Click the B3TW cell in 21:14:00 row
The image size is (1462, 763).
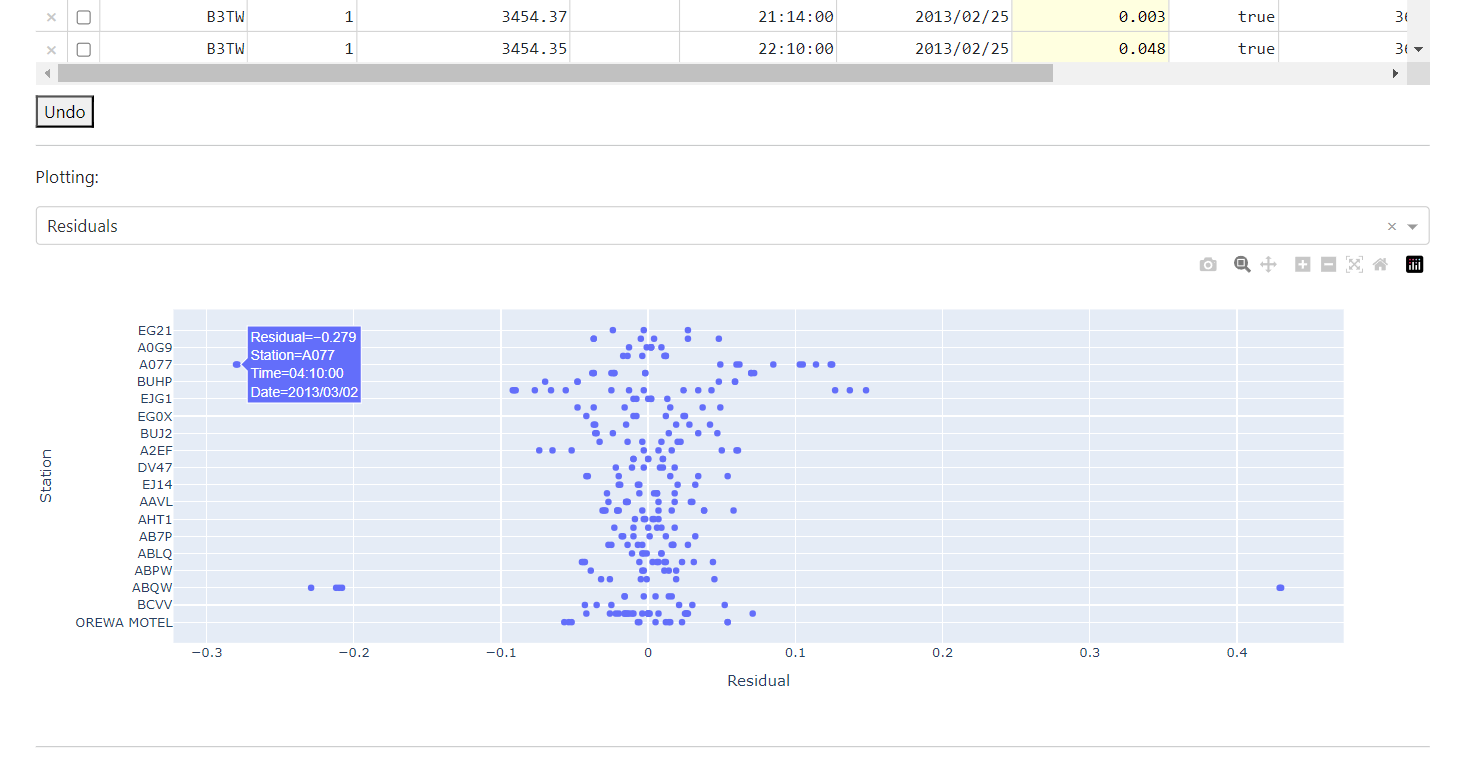tap(173, 17)
